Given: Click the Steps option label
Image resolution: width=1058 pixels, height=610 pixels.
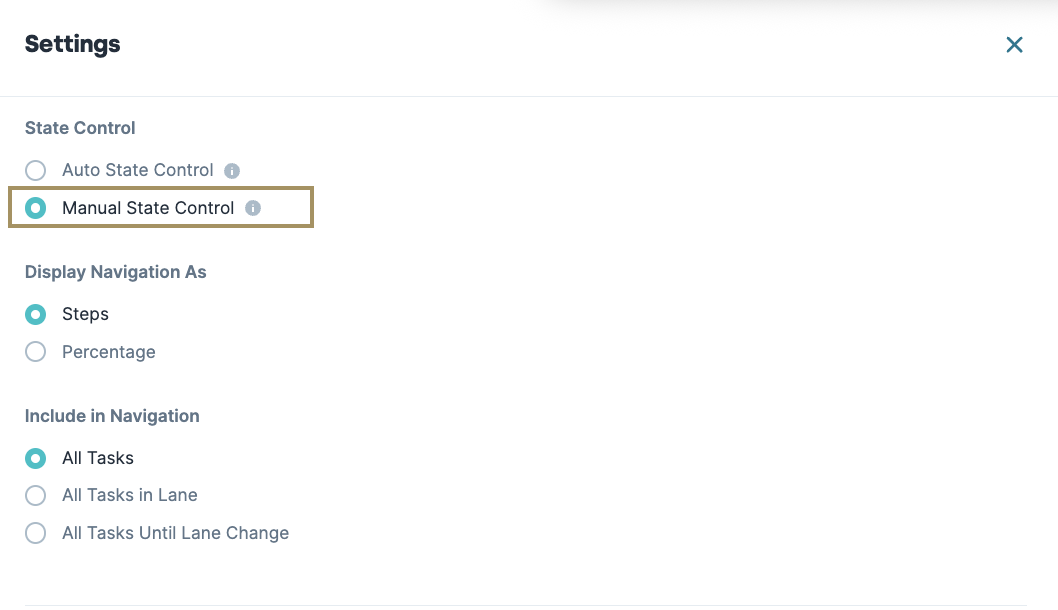Looking at the screenshot, I should 85,314.
